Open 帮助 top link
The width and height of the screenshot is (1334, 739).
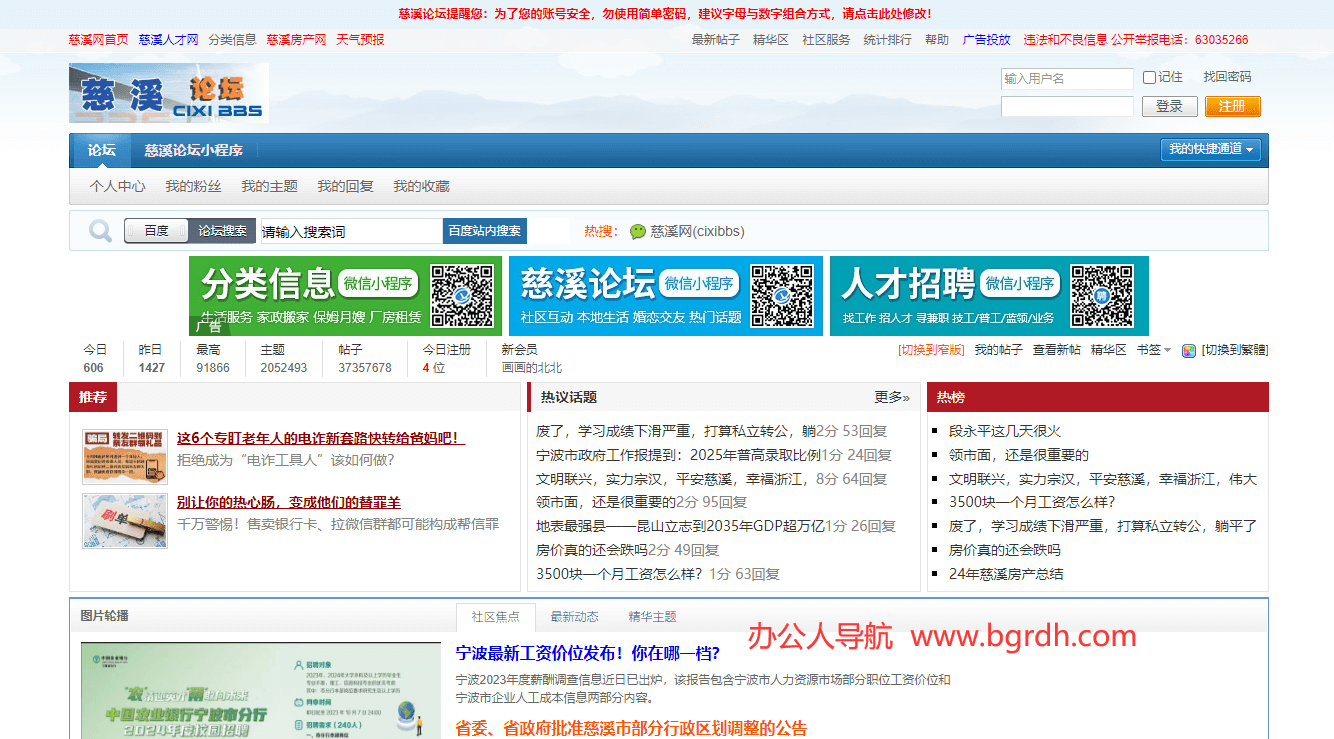pos(937,40)
